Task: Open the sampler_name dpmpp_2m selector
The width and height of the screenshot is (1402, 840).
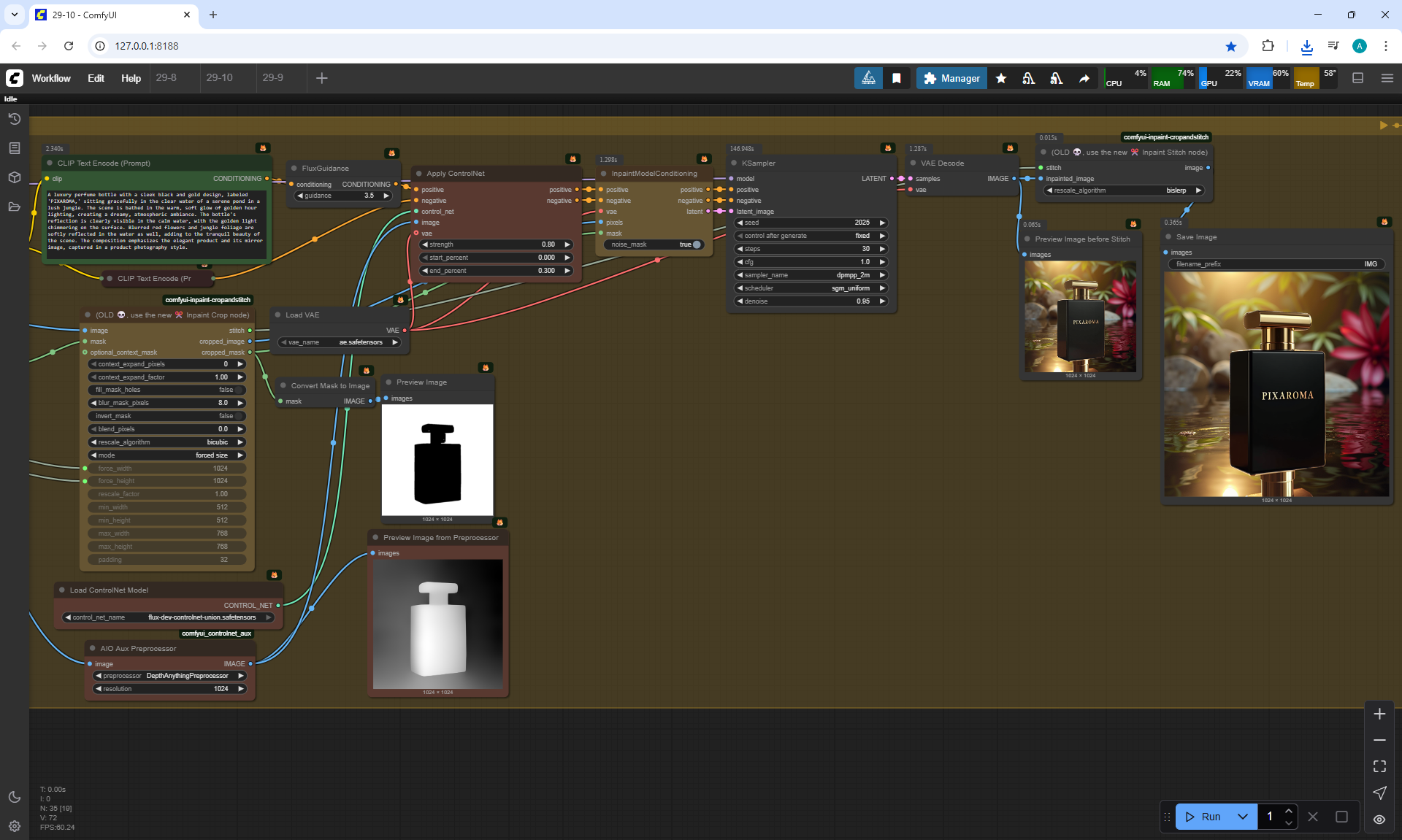Action: coord(810,275)
